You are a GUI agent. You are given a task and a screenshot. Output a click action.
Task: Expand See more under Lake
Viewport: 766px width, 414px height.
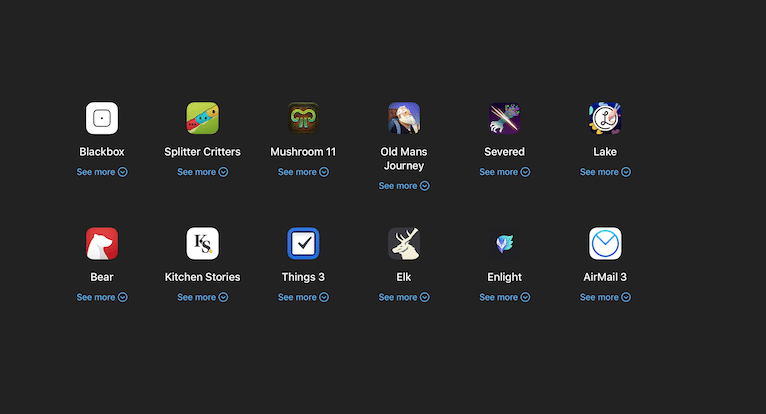[605, 172]
